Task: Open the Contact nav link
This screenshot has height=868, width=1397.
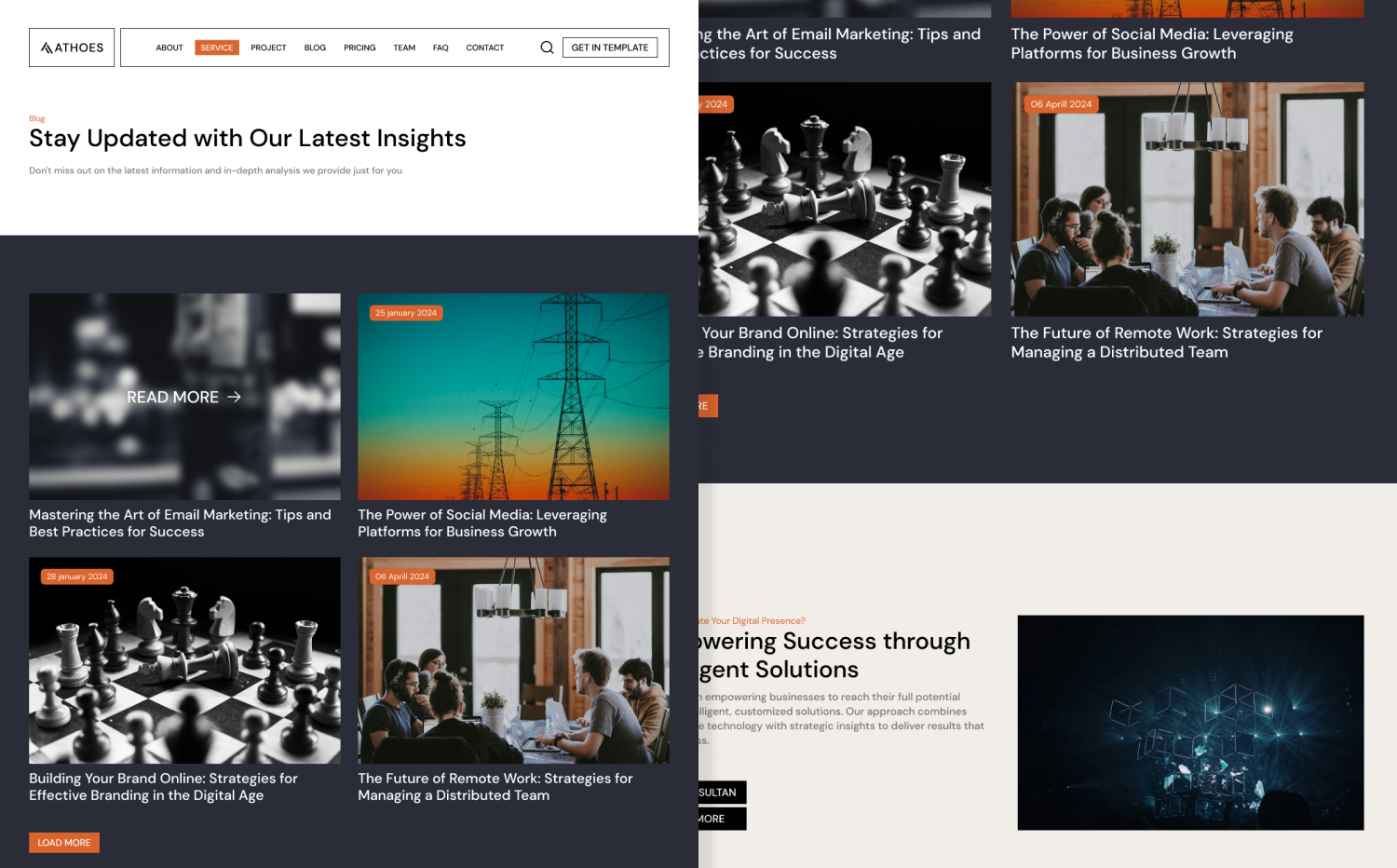Action: tap(484, 47)
